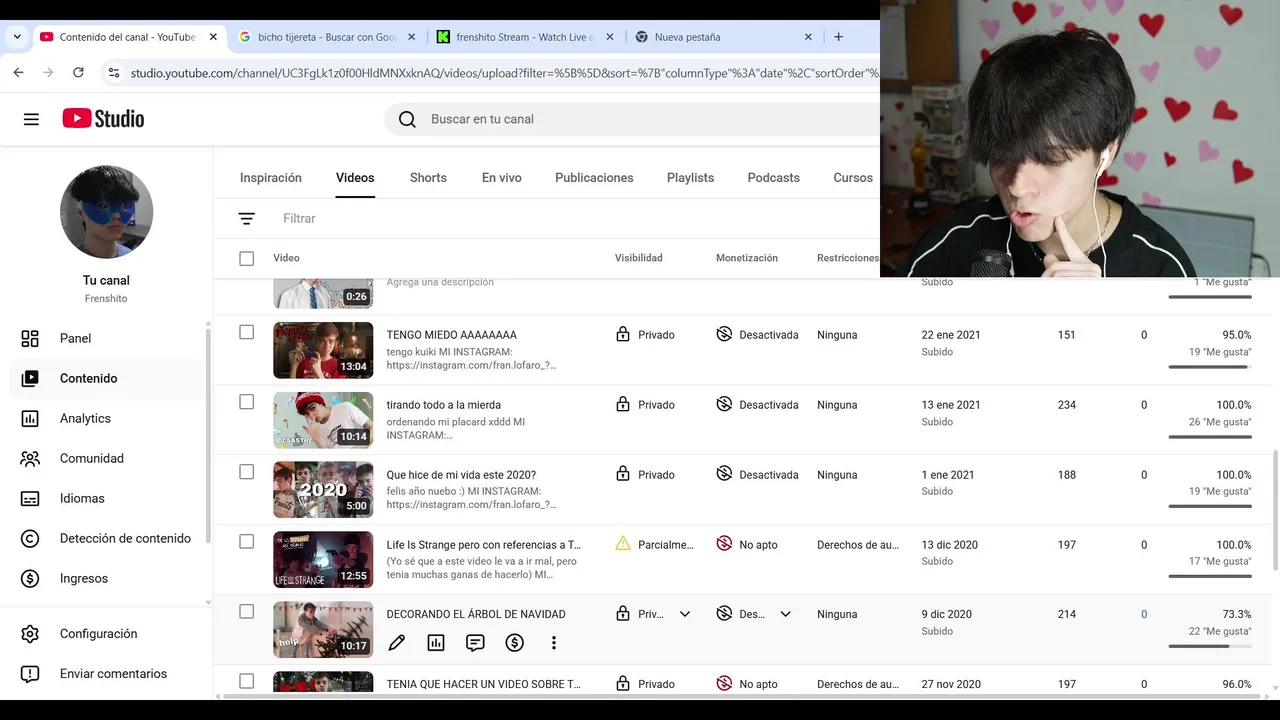This screenshot has width=1280, height=720.
Task: Click the Ingresos dollar icon
Action: point(30,578)
